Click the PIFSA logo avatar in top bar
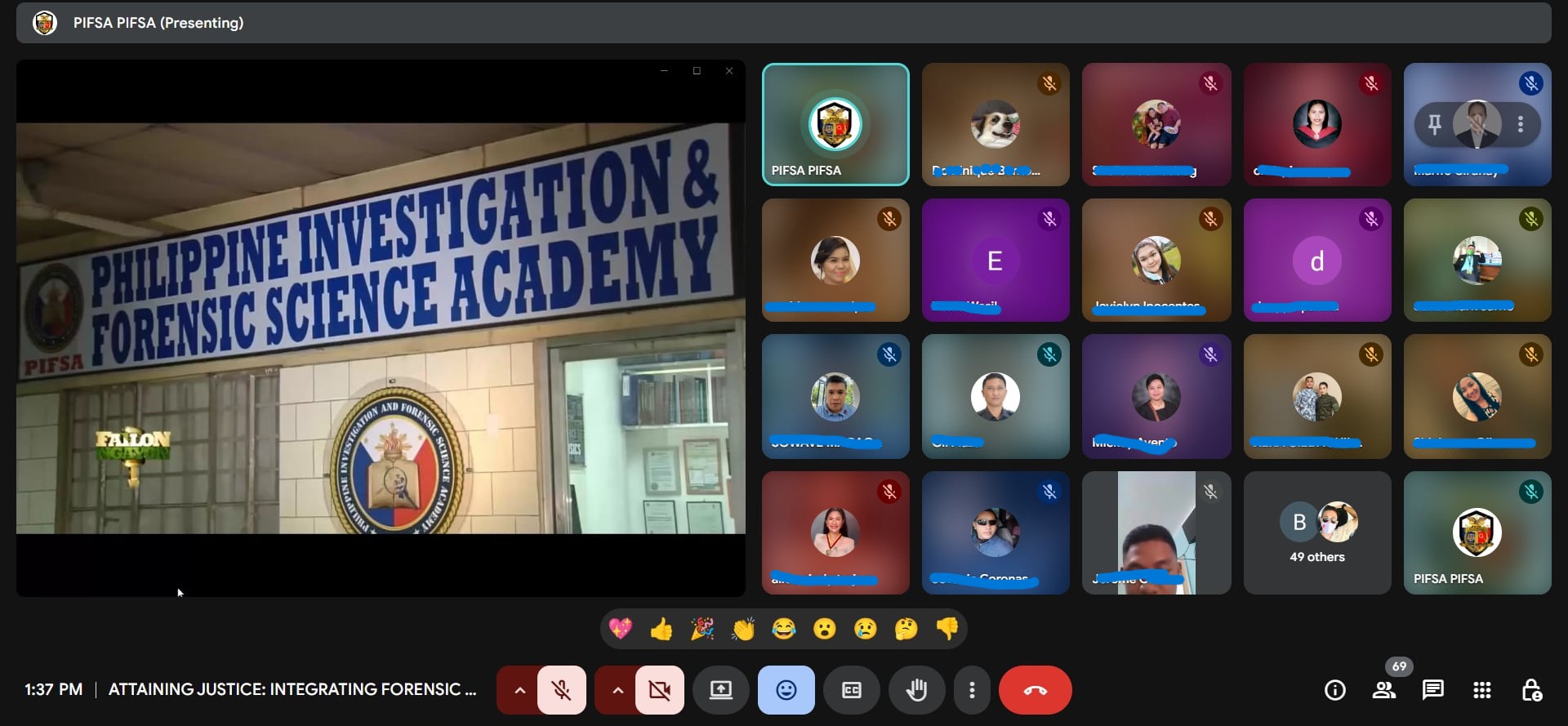This screenshot has height=726, width=1568. click(x=45, y=23)
